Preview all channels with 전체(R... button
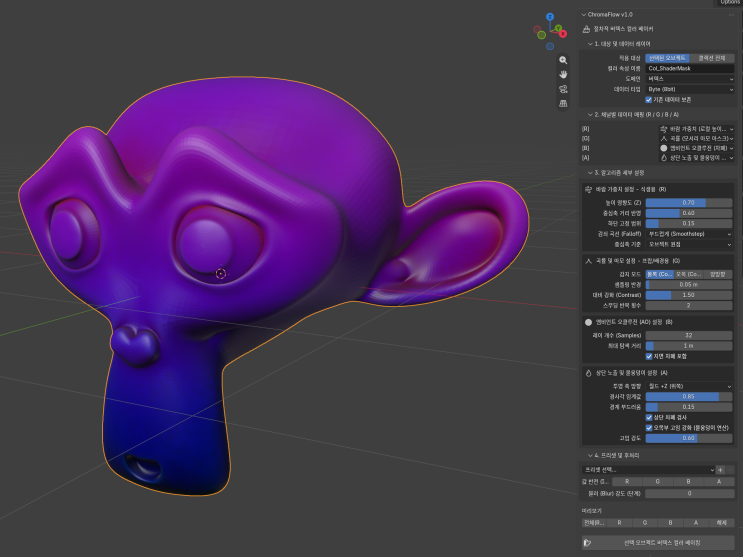Screen dimensions: 743x557 click(594, 523)
